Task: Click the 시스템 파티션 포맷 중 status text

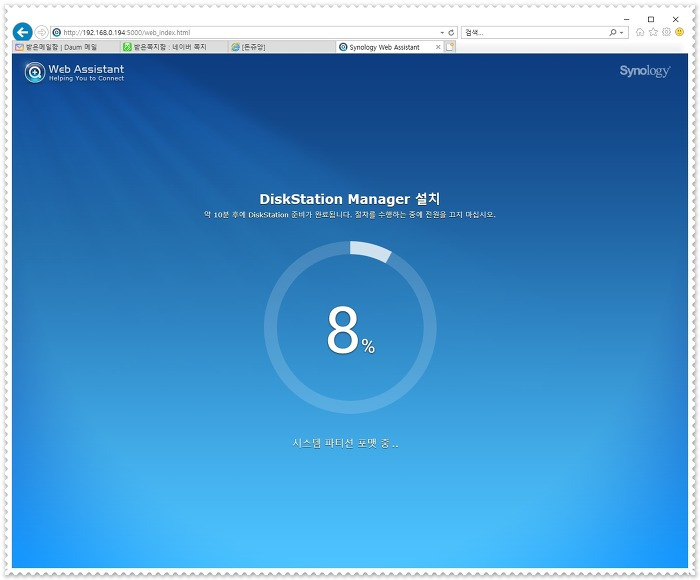Action: coord(345,443)
